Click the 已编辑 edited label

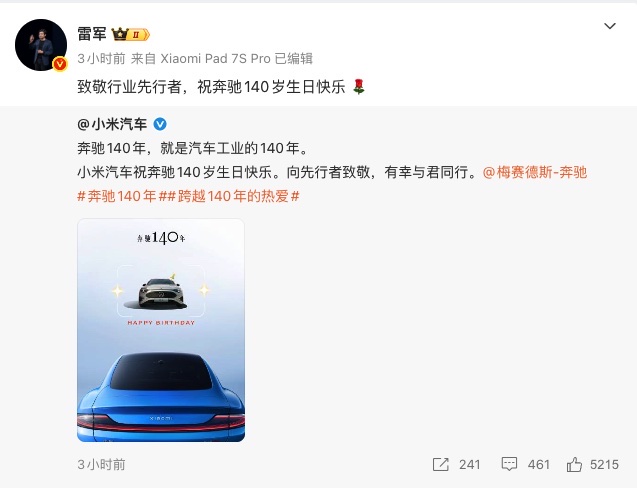tap(294, 59)
